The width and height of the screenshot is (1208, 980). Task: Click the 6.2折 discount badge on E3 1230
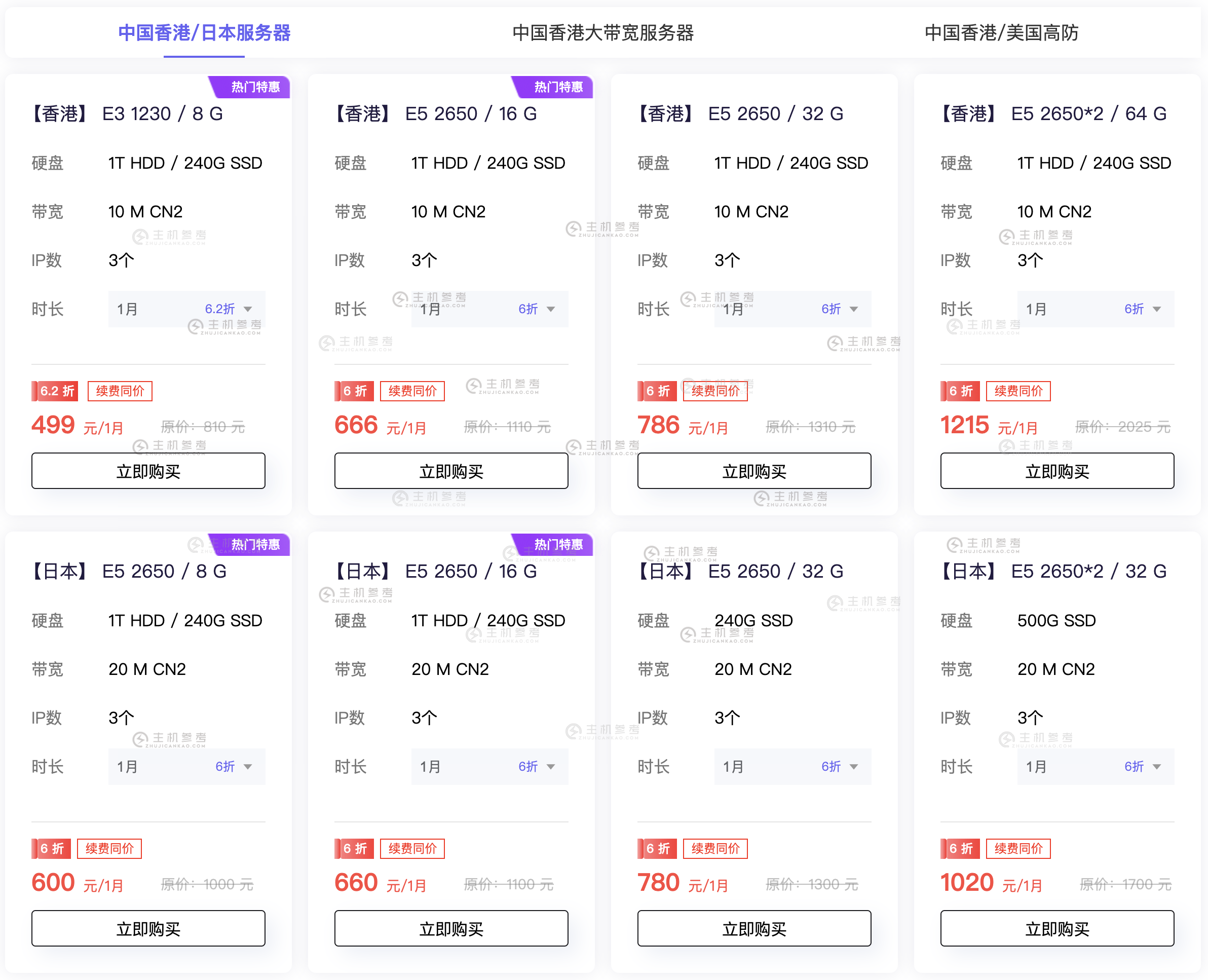pyautogui.click(x=54, y=391)
